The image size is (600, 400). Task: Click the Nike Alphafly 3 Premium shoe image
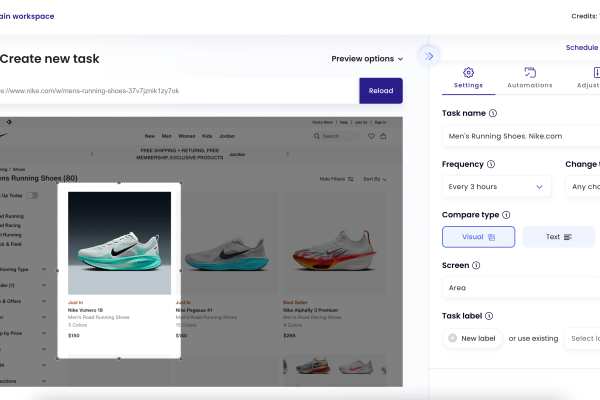(x=334, y=243)
